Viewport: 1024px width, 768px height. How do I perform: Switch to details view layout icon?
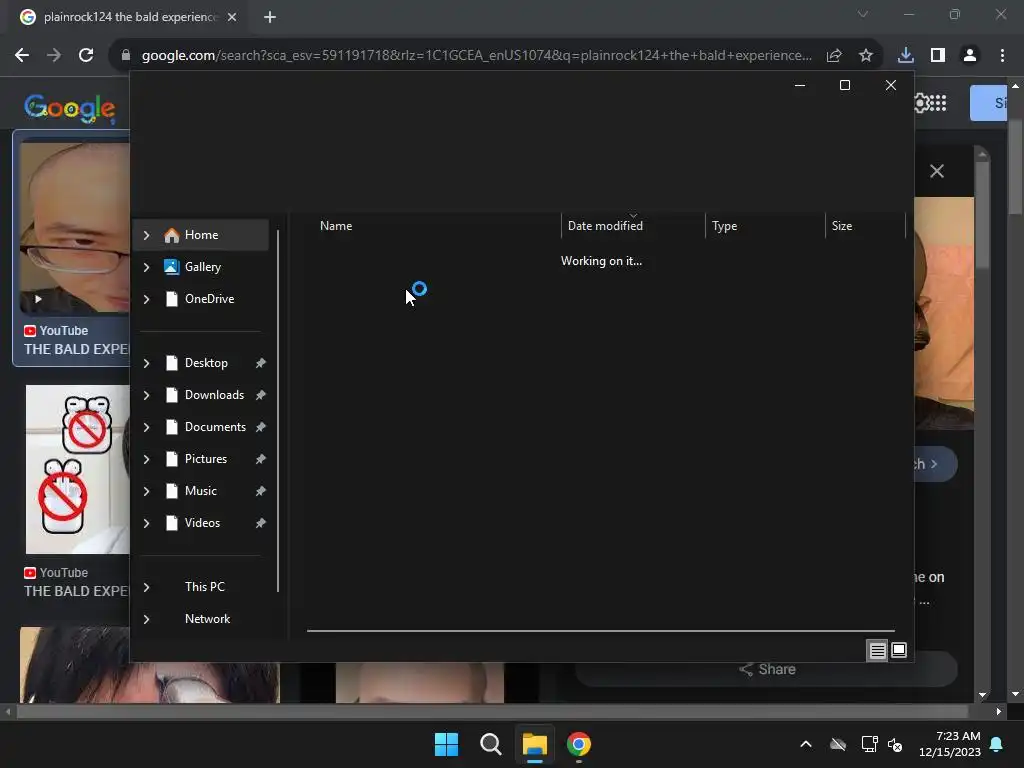(x=877, y=650)
